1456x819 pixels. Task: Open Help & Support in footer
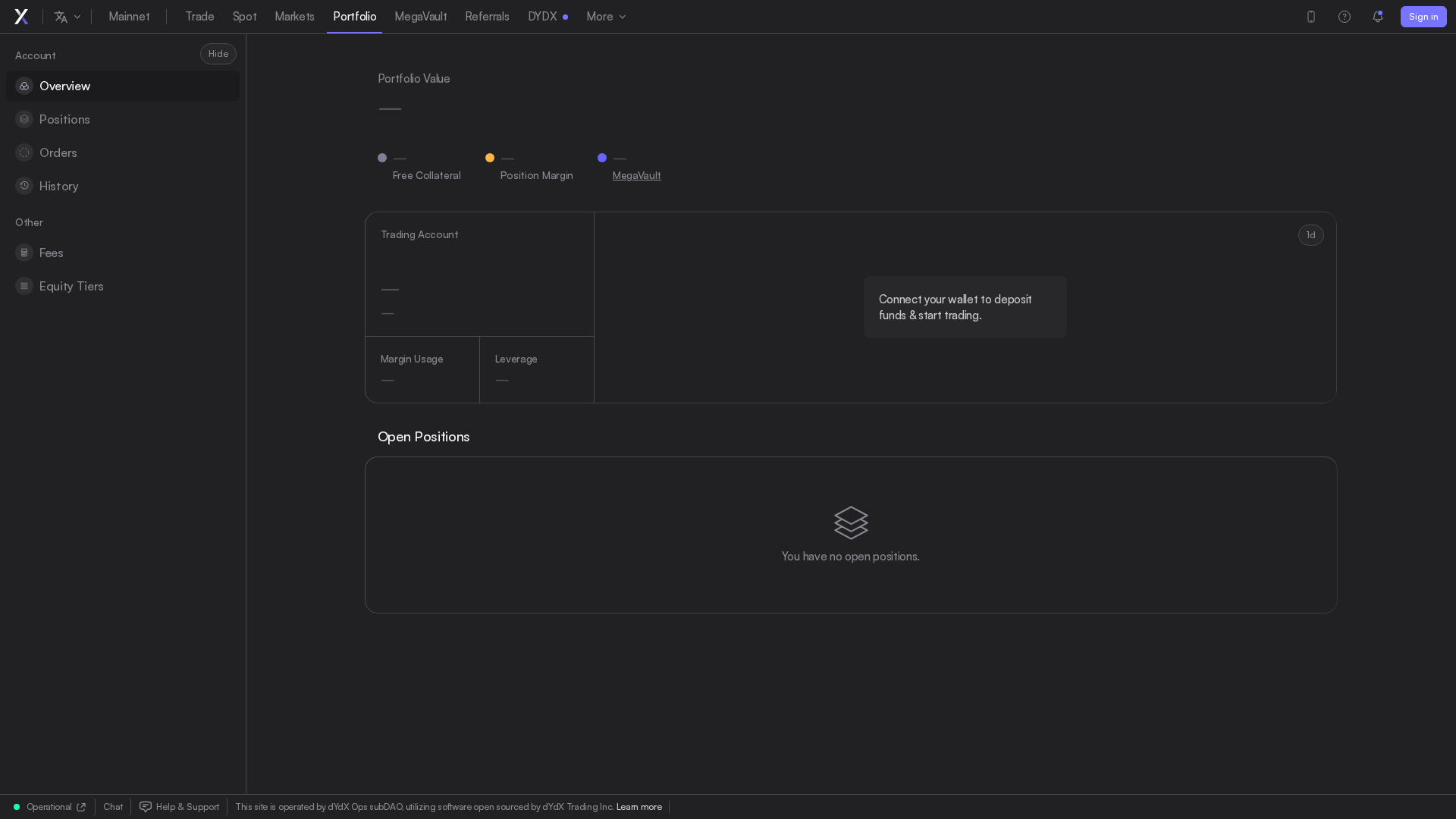pos(180,807)
